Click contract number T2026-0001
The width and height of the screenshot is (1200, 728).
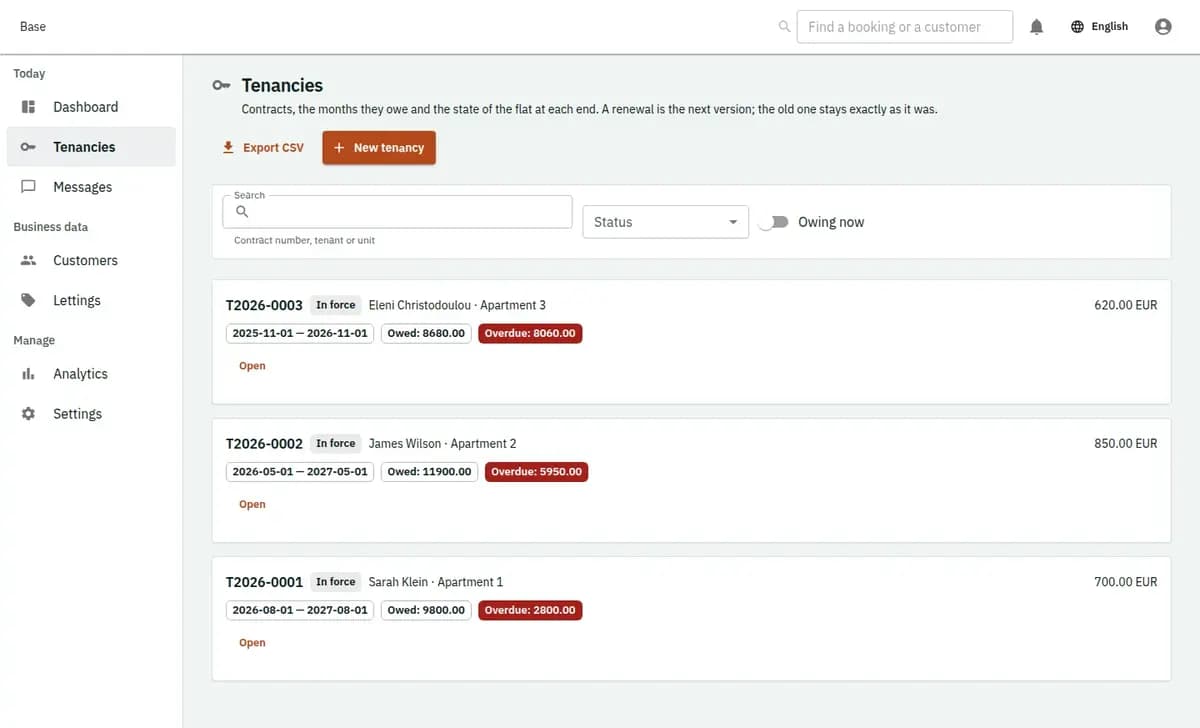point(264,582)
